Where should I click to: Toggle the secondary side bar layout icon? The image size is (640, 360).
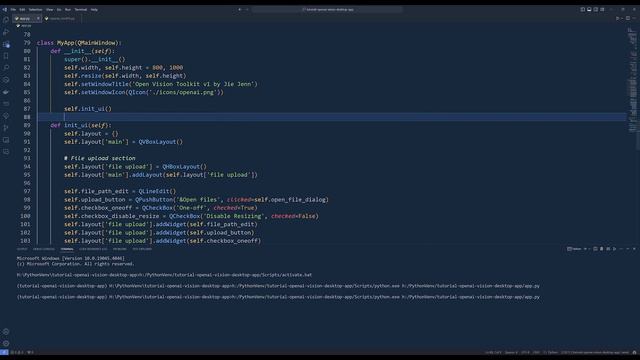596,9
